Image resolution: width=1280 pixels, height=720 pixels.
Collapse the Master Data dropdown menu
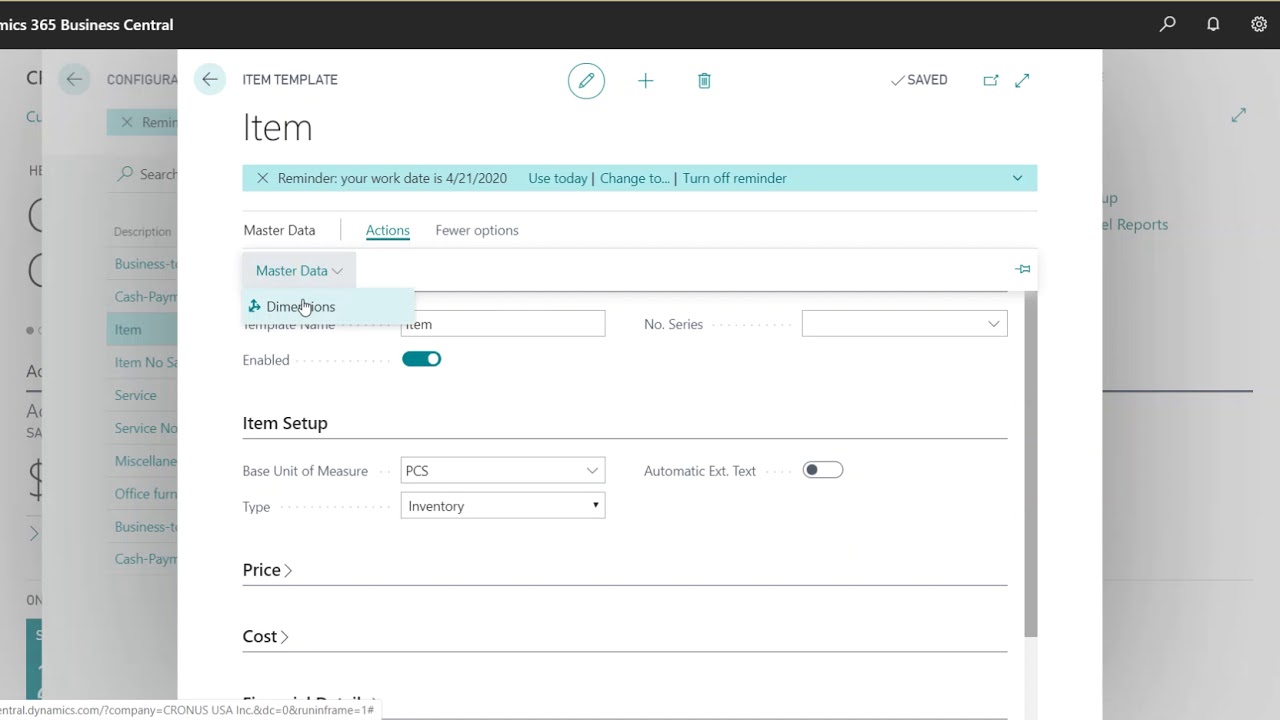click(x=299, y=271)
